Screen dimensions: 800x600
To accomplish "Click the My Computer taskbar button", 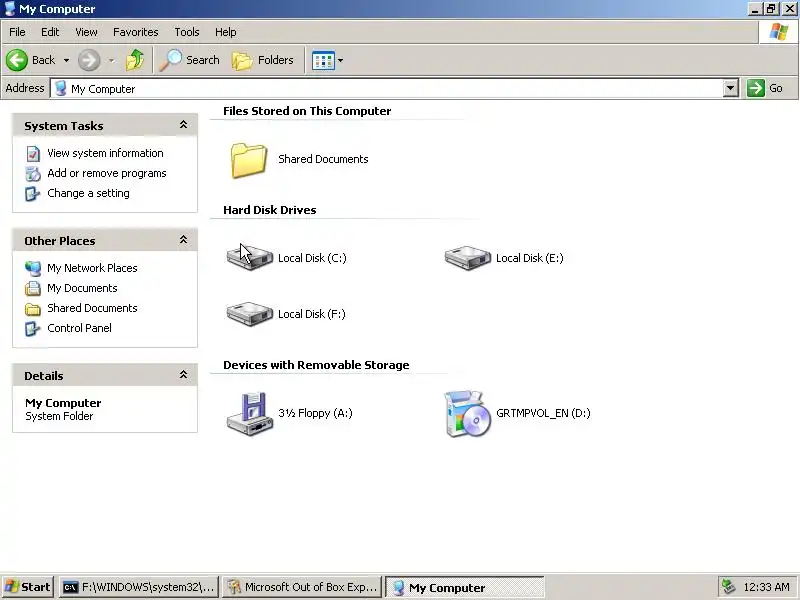I will click(465, 587).
